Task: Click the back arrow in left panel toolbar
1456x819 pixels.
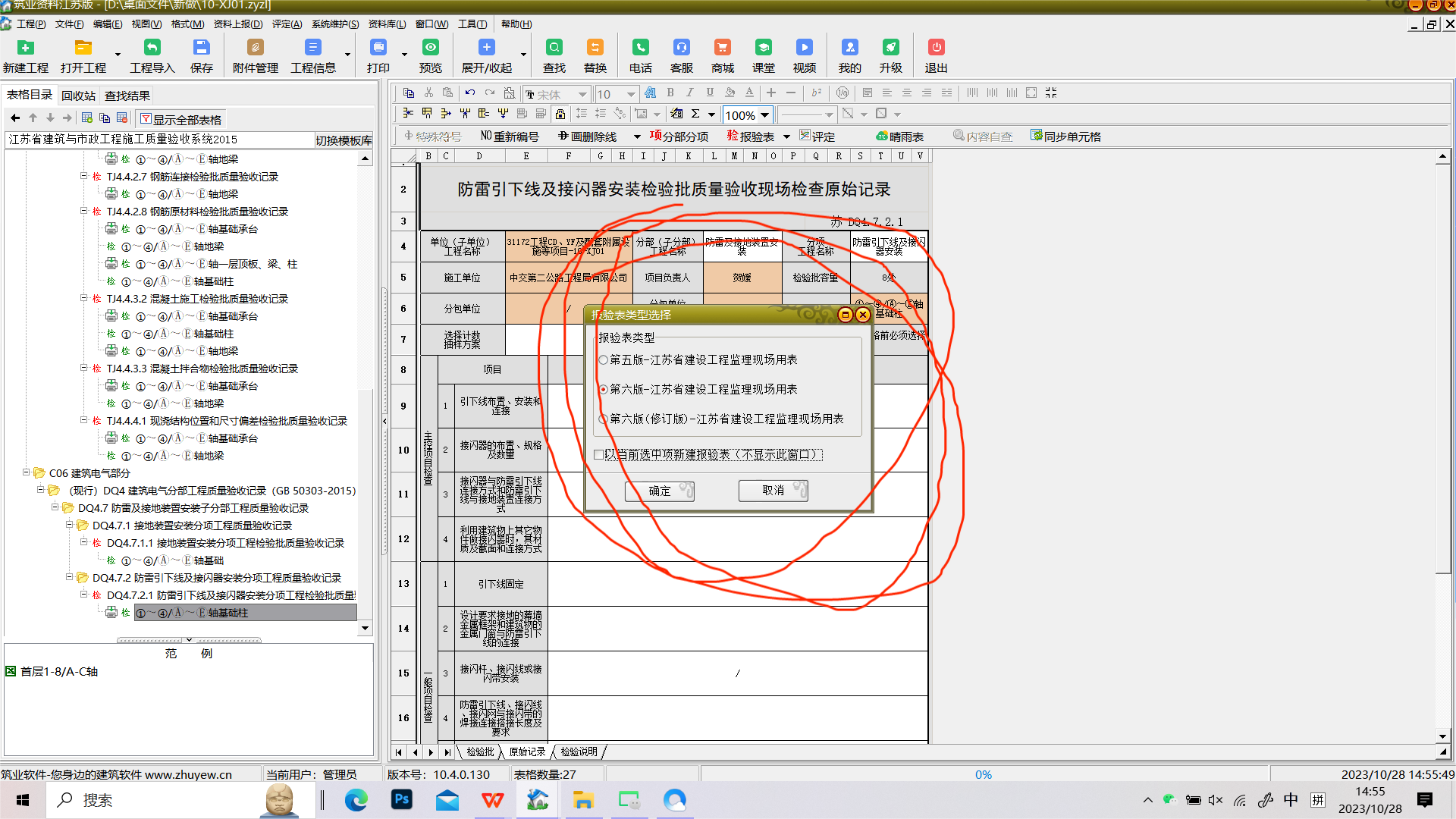Action: click(x=15, y=118)
